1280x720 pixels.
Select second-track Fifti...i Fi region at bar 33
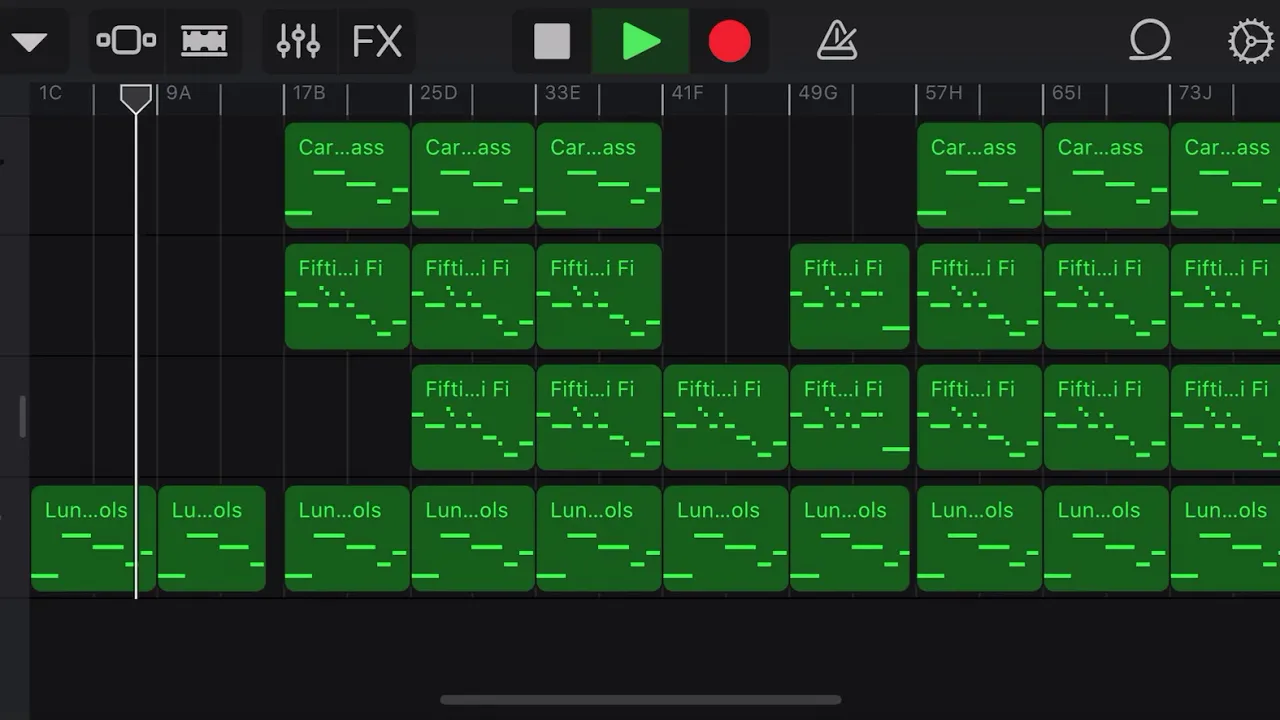599,297
